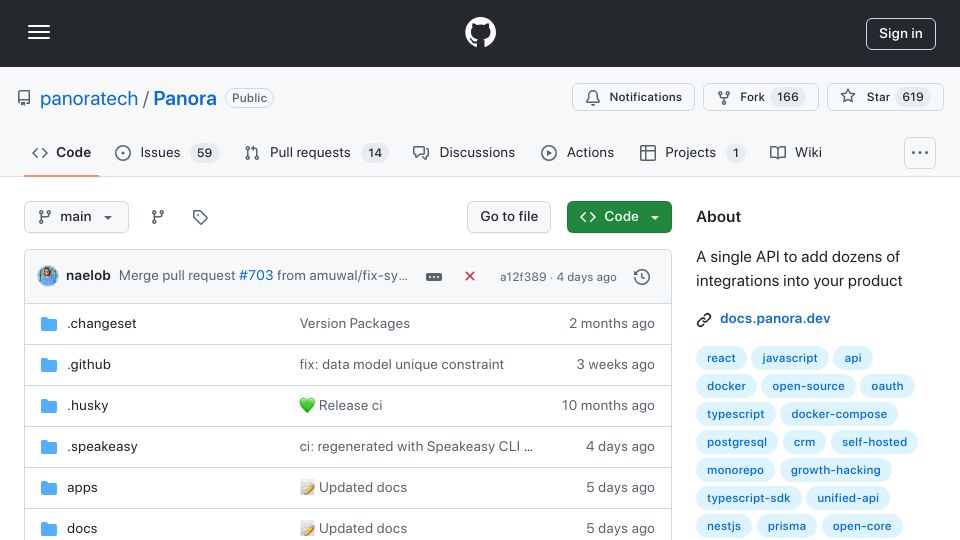Open the .husky folder
Image resolution: width=960 pixels, height=540 pixels.
[88, 405]
